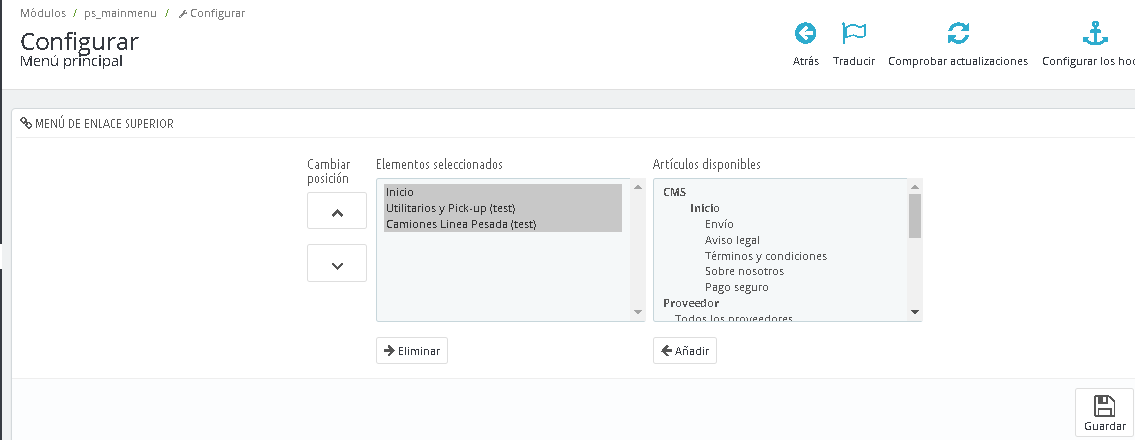Screen dimensions: 1135x440
Task: Pick Sobre nosotros from available list
Action: [744, 271]
